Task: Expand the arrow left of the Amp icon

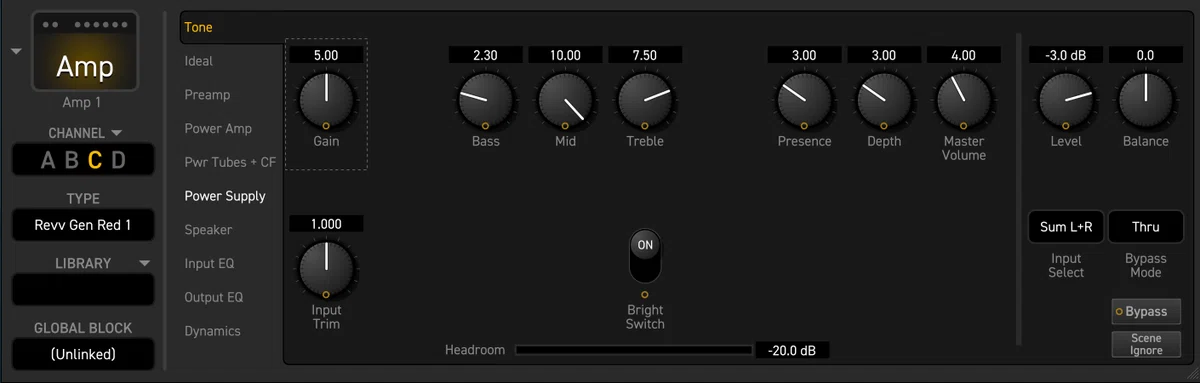Action: [x=16, y=51]
